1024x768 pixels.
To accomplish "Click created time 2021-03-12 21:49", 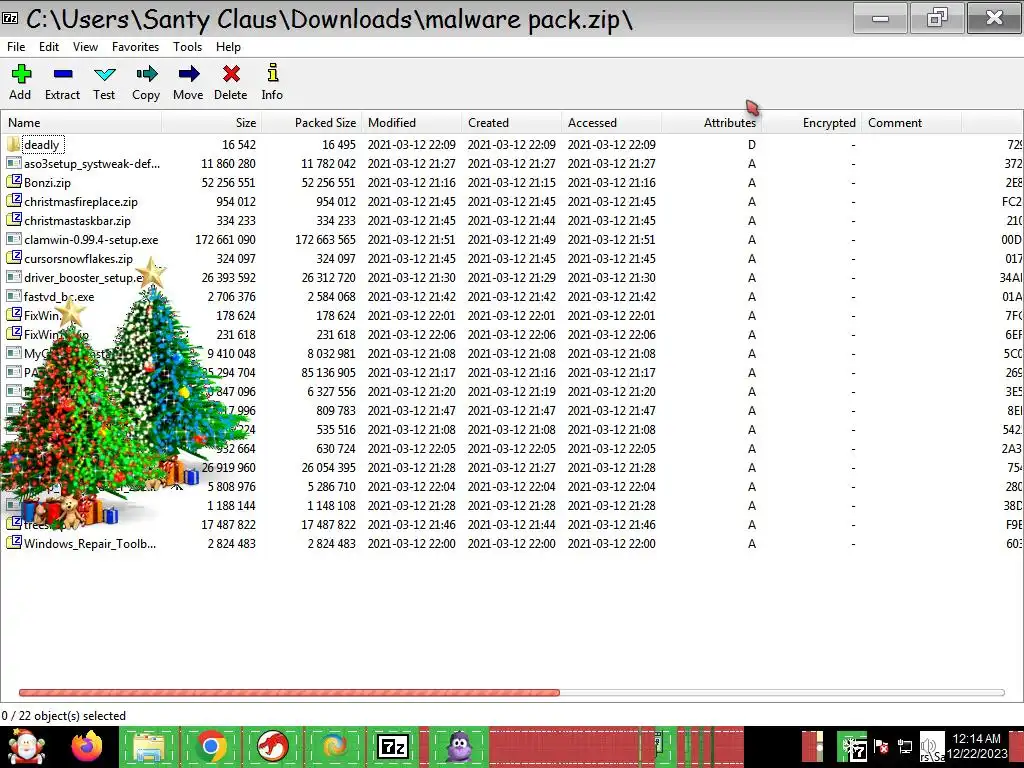I will [x=511, y=240].
